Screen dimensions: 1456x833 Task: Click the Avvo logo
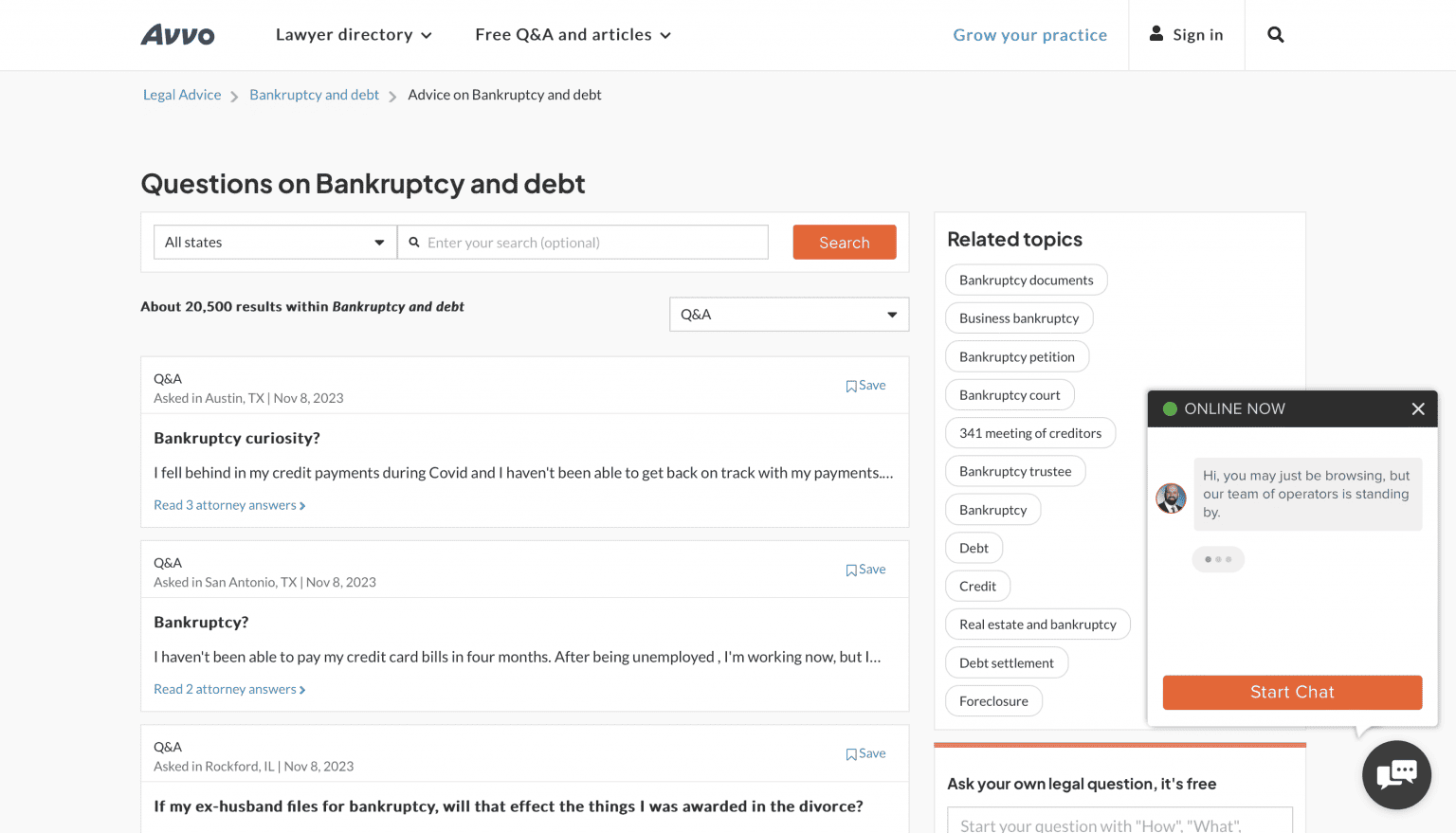click(x=177, y=35)
